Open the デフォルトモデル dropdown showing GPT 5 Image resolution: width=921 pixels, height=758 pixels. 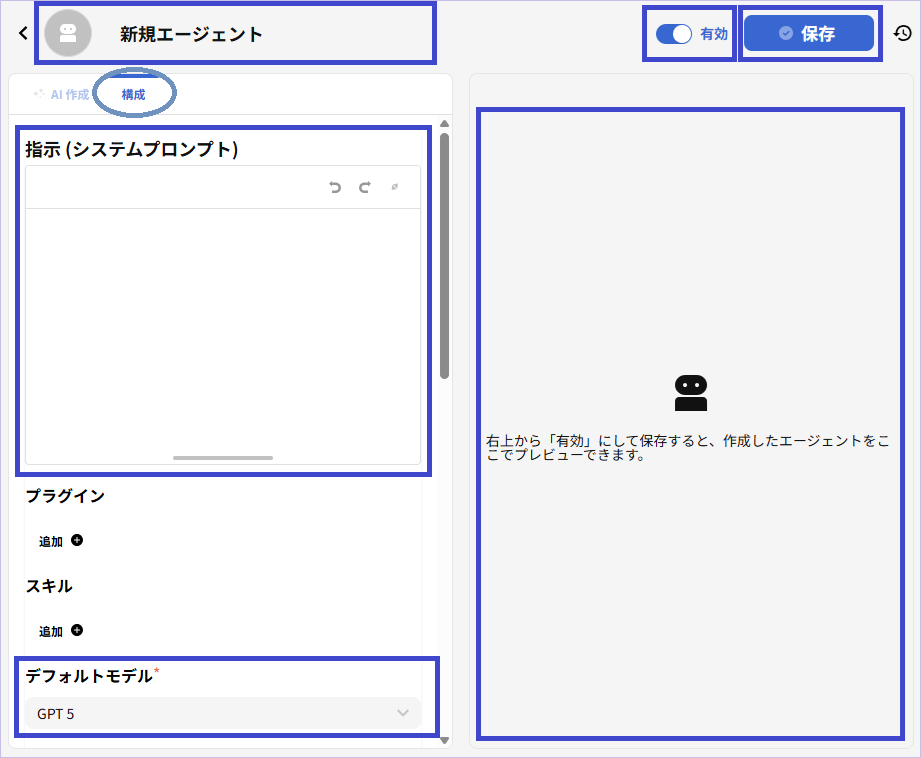pyautogui.click(x=220, y=714)
